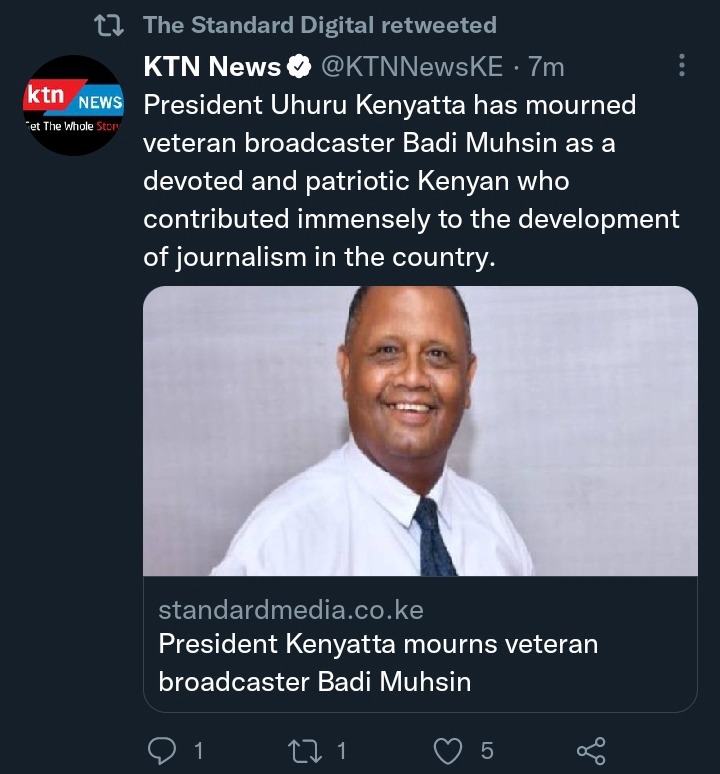The image size is (720, 774).
Task: Open the KTN News account name
Action: pos(212,66)
